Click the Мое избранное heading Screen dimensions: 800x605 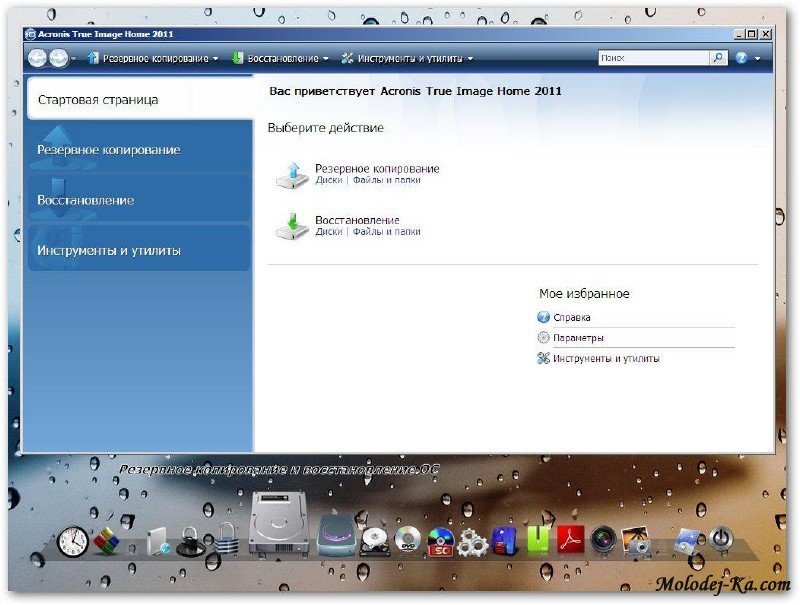584,294
